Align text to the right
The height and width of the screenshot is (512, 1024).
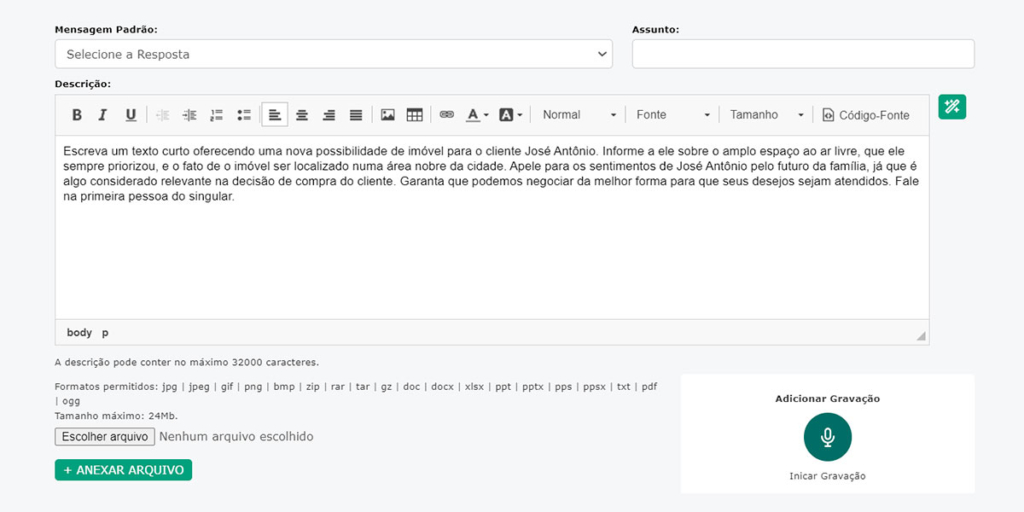tap(329, 115)
